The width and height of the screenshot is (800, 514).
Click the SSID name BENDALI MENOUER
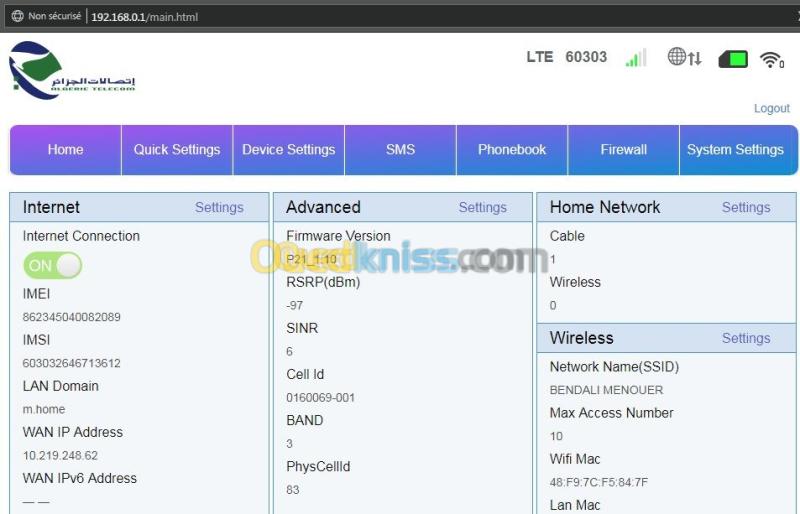[x=606, y=390]
